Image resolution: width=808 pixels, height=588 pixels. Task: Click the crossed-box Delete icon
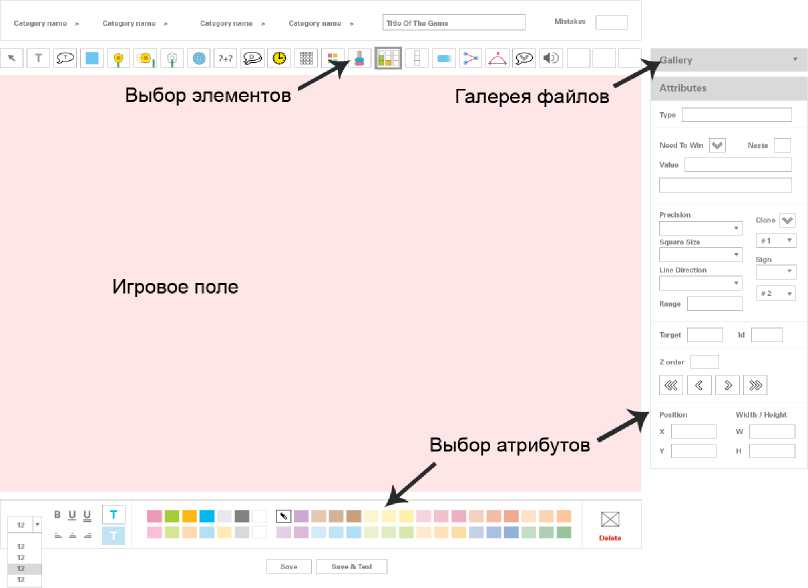coord(610,519)
